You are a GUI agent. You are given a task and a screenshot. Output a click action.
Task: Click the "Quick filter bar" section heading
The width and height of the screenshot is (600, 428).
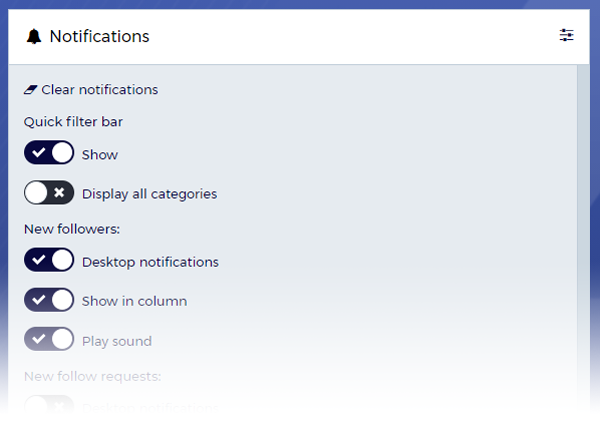click(x=73, y=122)
